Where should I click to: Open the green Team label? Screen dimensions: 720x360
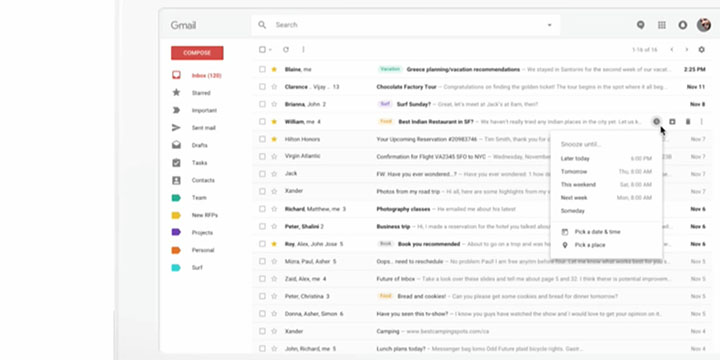199,197
